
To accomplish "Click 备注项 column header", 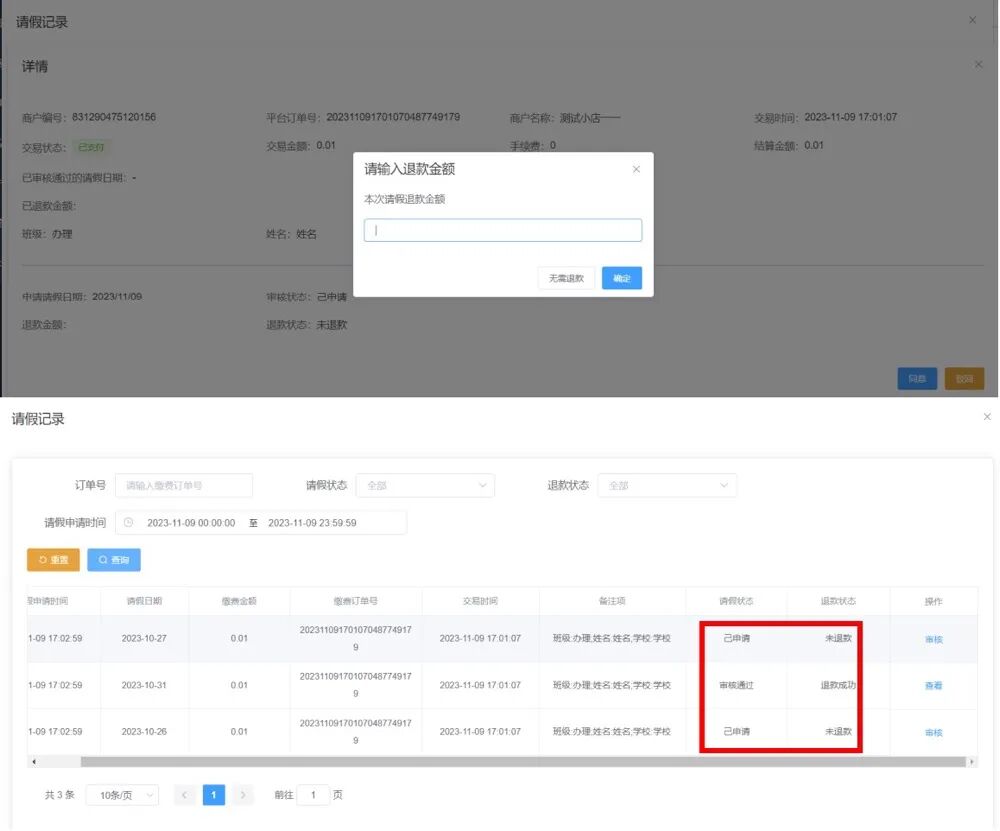I will (x=612, y=601).
